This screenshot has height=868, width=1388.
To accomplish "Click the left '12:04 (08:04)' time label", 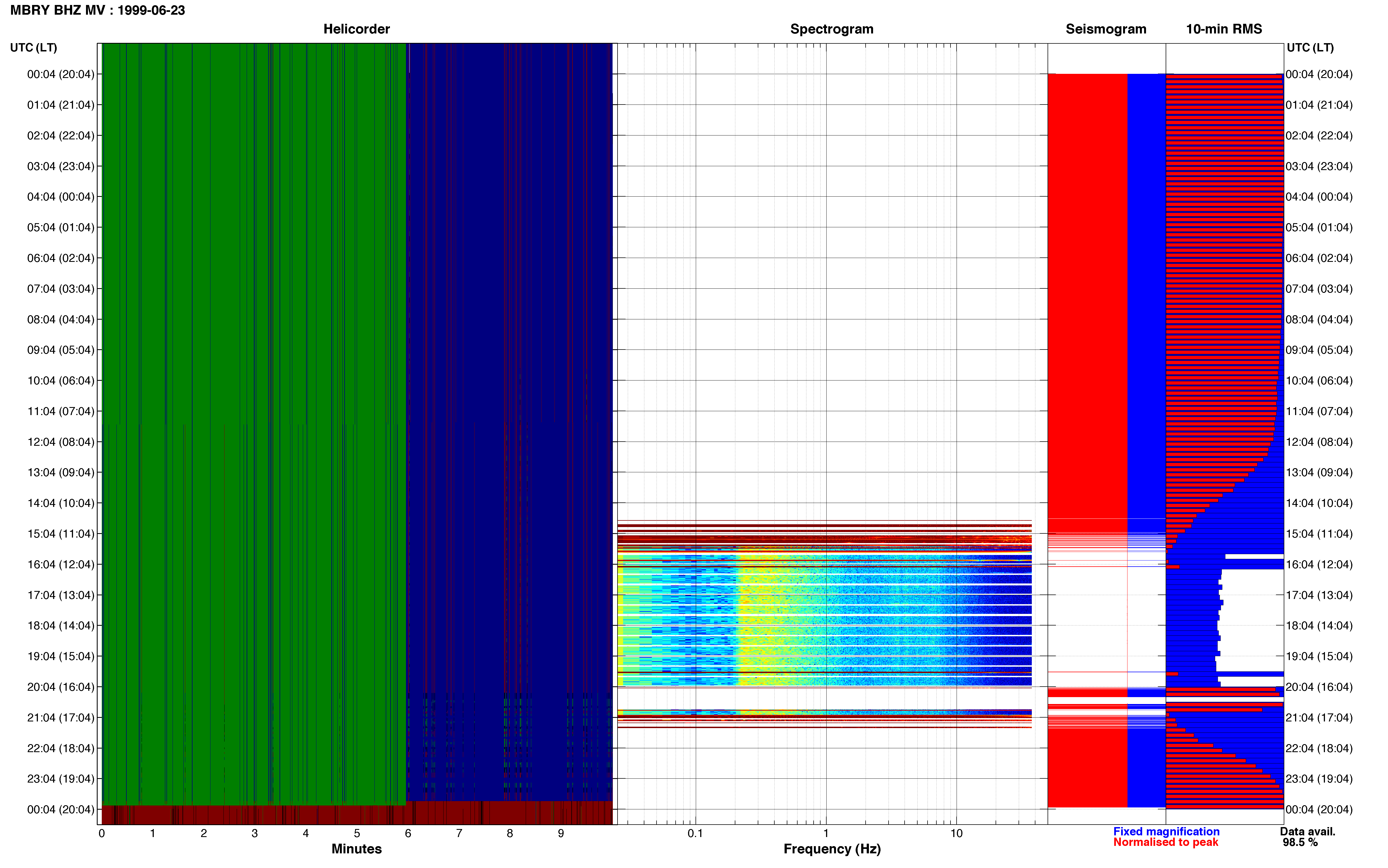I will tap(61, 442).
